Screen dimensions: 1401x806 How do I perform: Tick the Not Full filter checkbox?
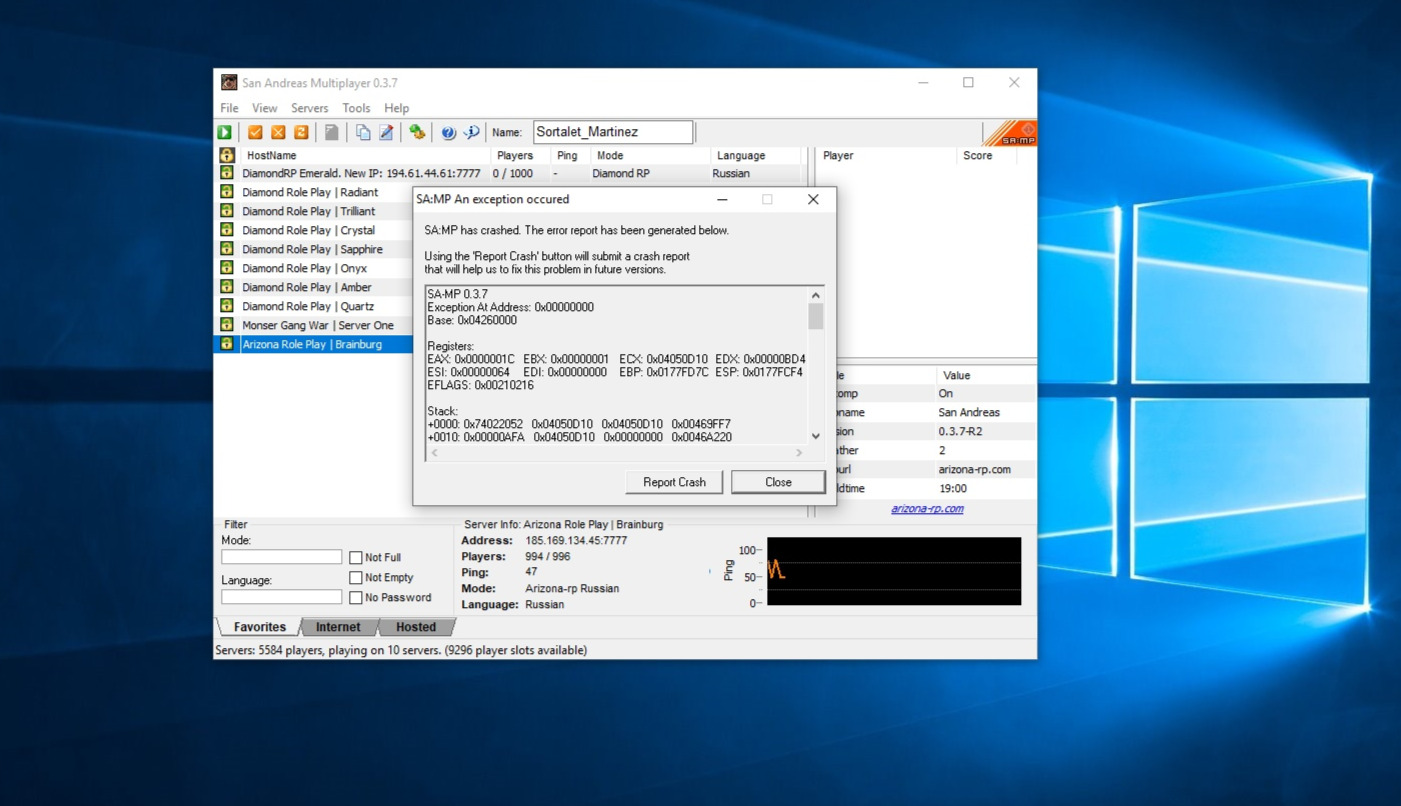(x=355, y=557)
